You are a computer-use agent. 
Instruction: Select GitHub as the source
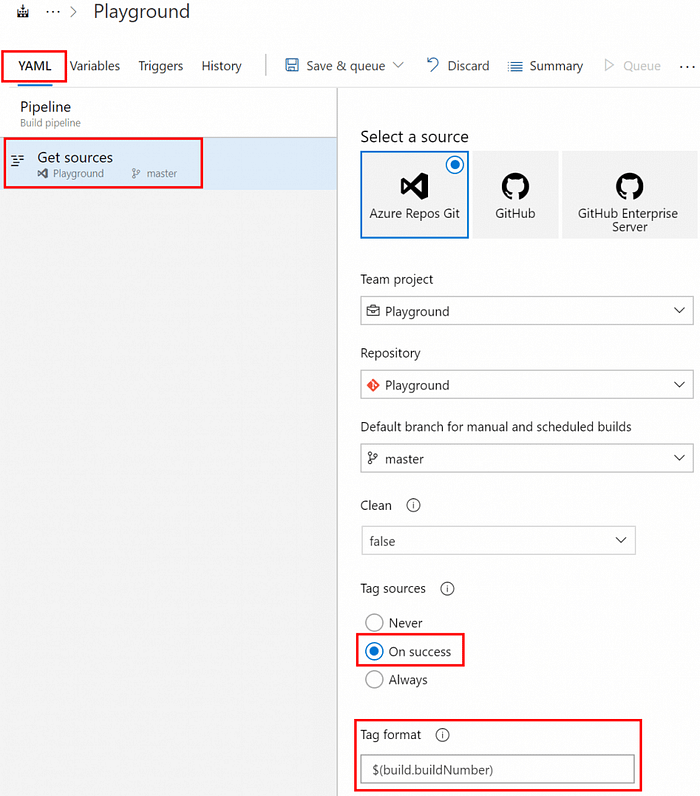[515, 194]
